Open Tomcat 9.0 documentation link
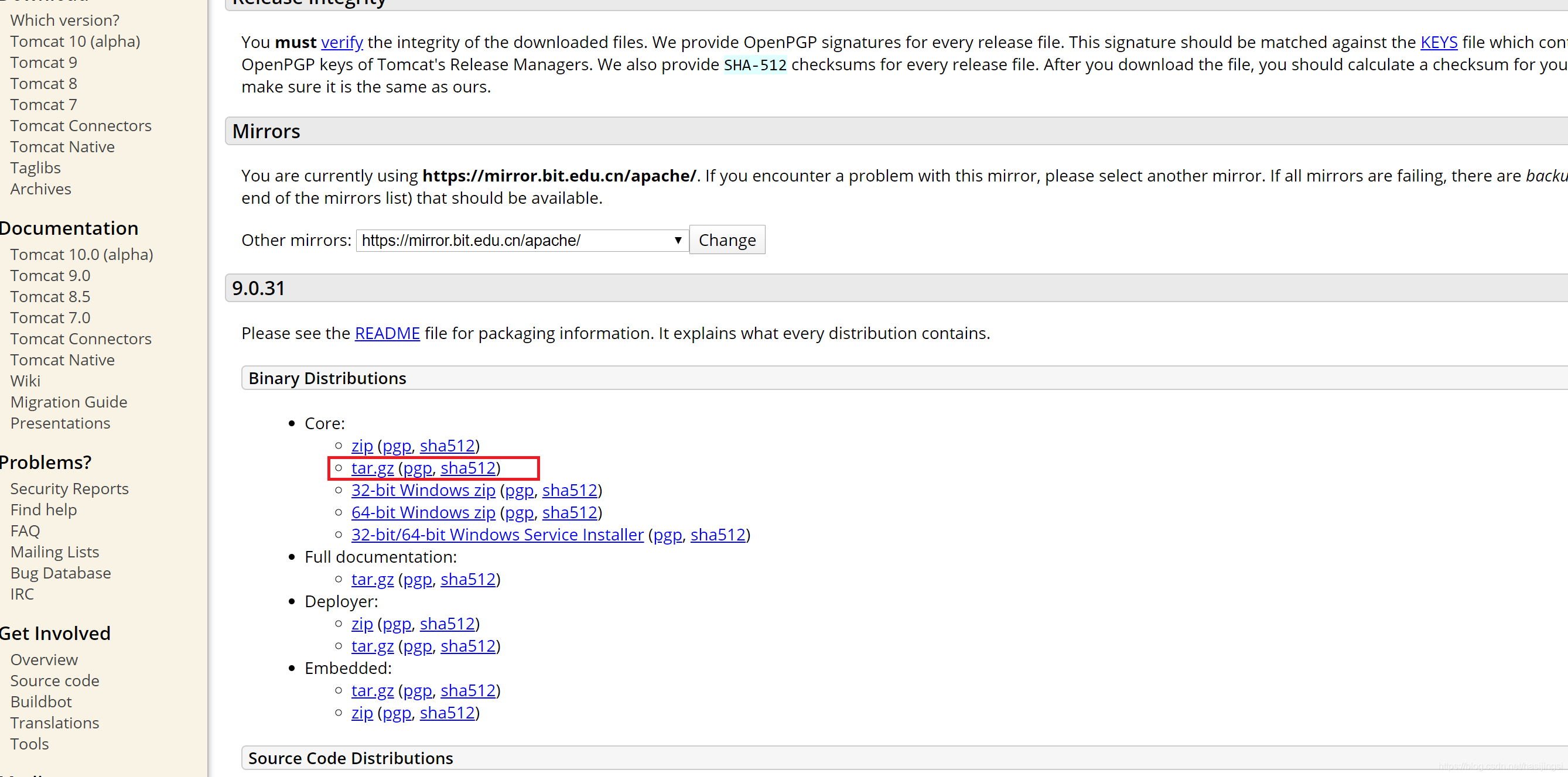Screen dimensions: 1568x777 pos(47,276)
